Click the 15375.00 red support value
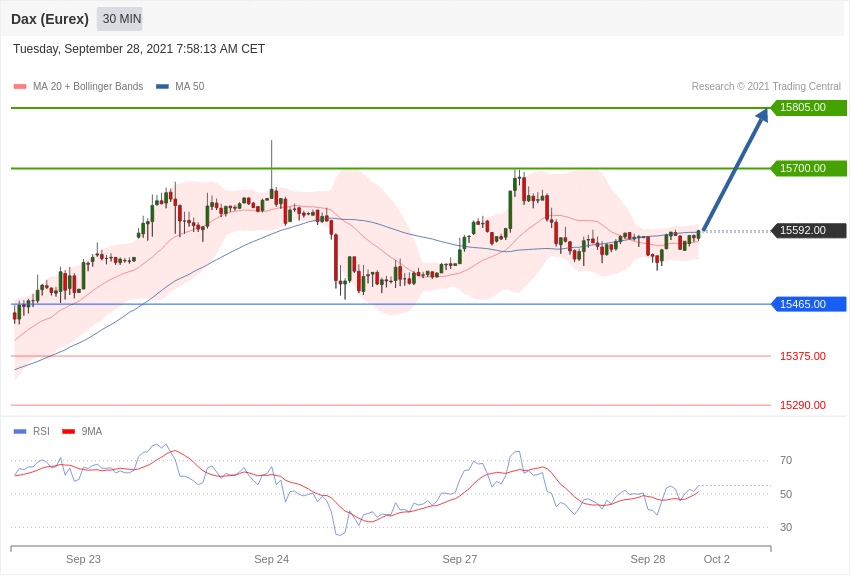 click(x=803, y=356)
